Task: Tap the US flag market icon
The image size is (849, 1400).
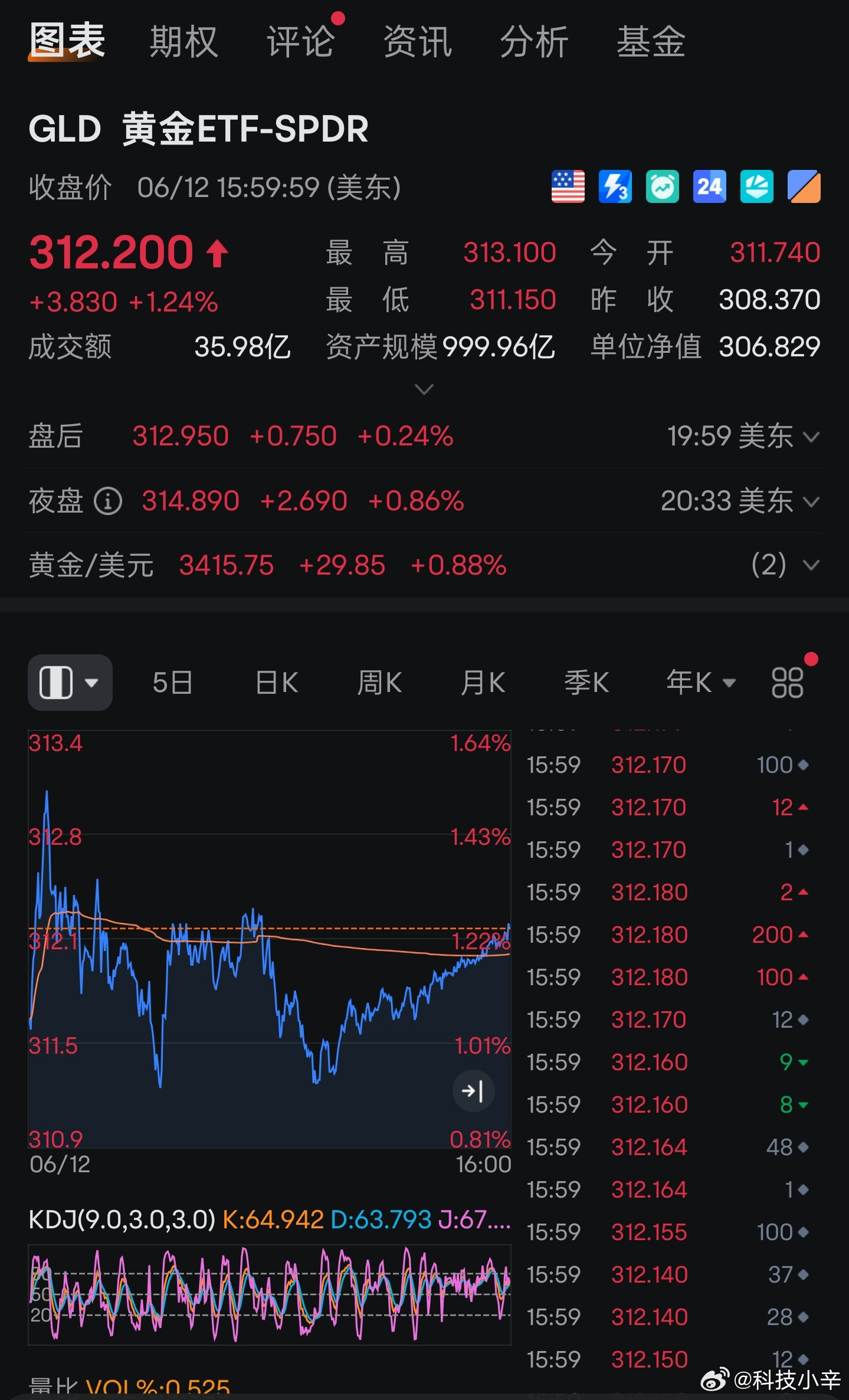Action: [x=568, y=187]
